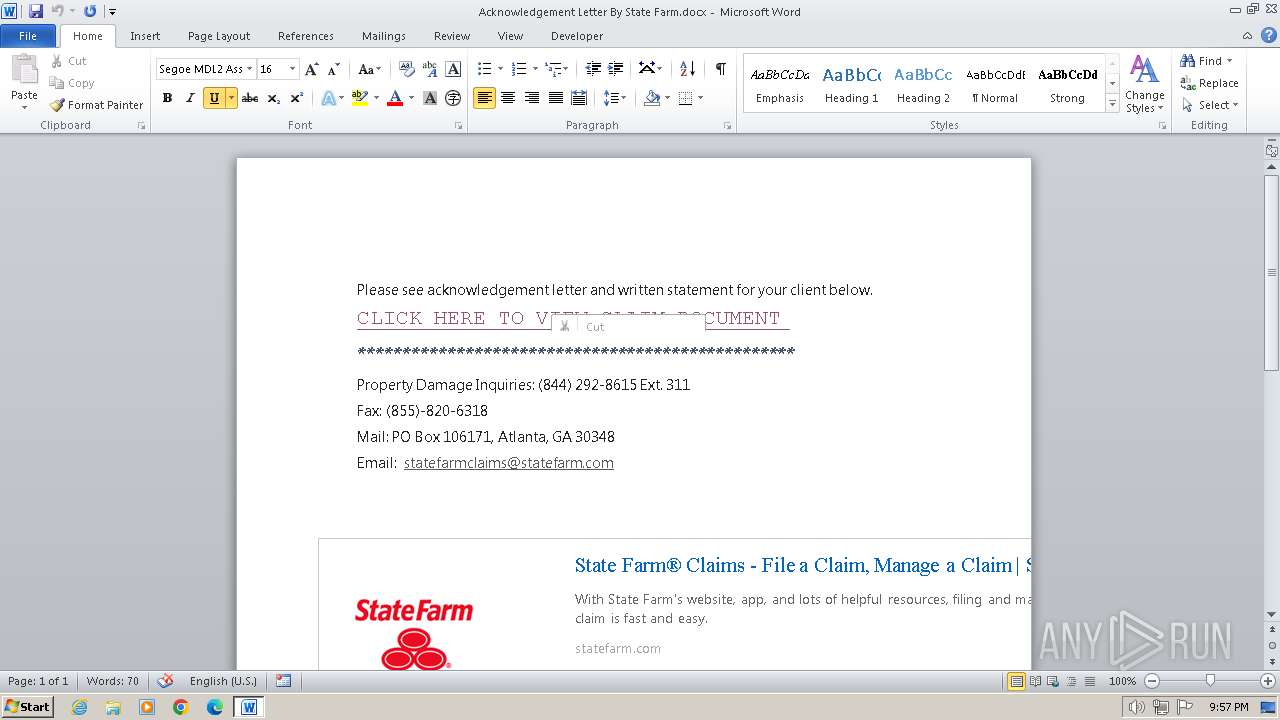Image resolution: width=1280 pixels, height=720 pixels.
Task: Click spelling check icon in status bar
Action: [x=166, y=681]
